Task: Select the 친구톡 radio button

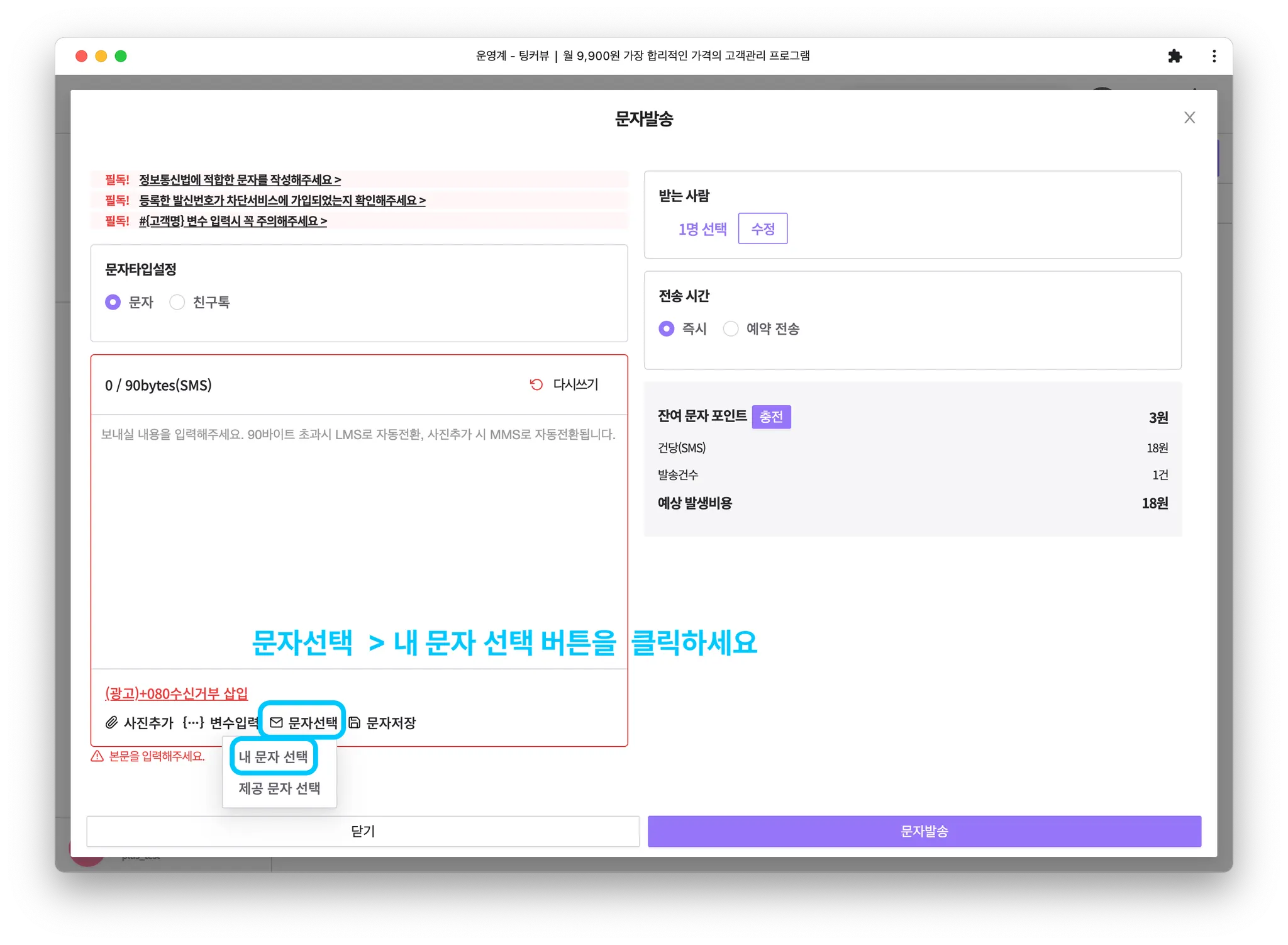Action: (177, 302)
